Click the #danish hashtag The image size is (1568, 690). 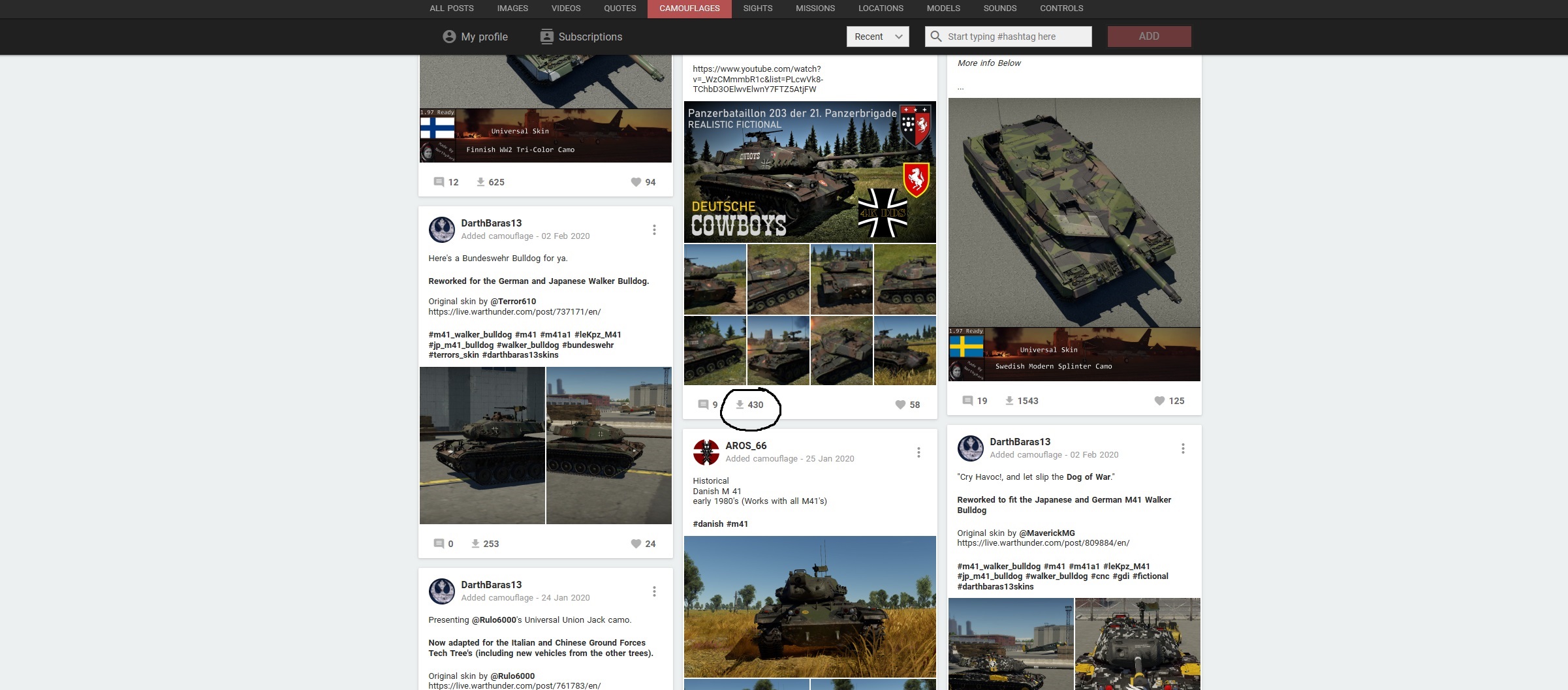coord(708,524)
